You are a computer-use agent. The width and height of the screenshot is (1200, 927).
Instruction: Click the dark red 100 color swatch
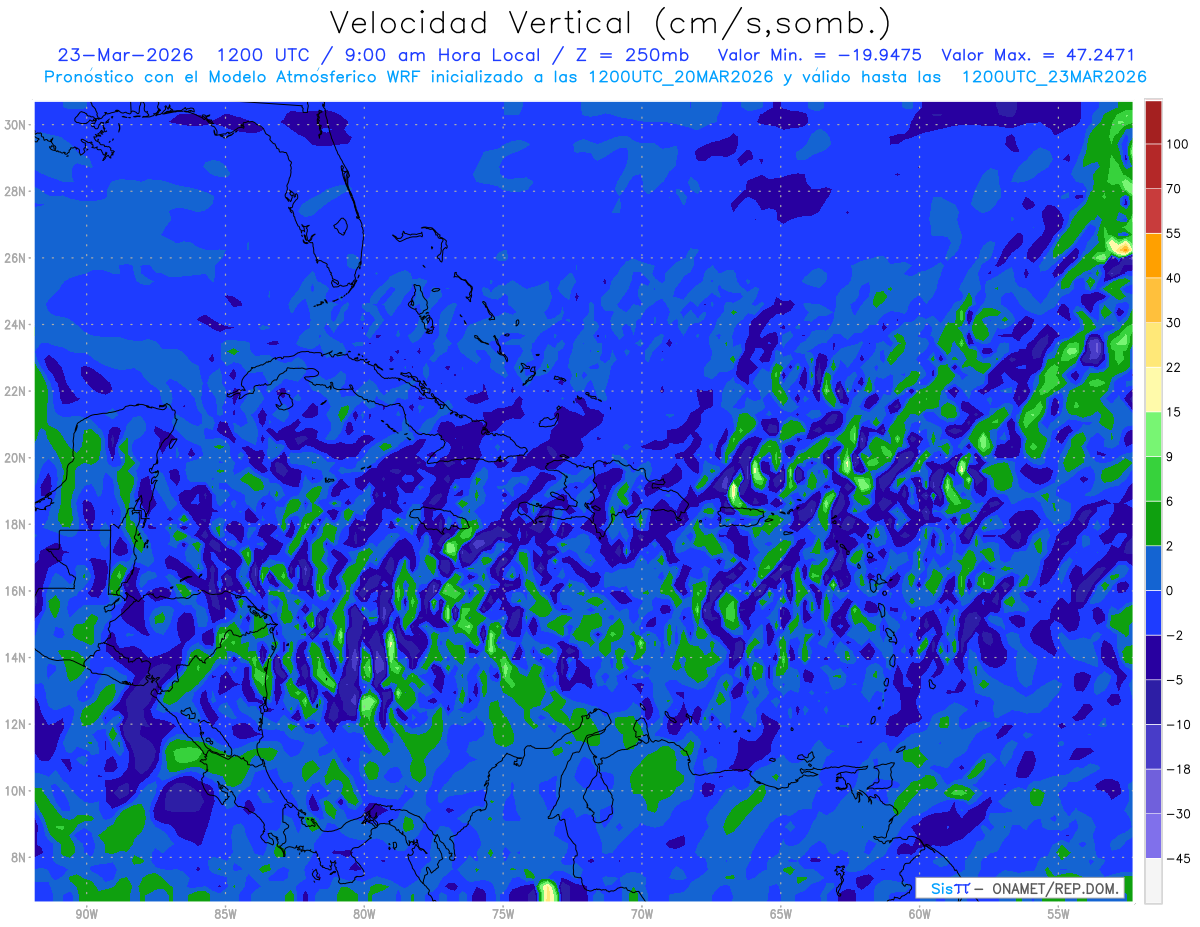tap(1153, 122)
